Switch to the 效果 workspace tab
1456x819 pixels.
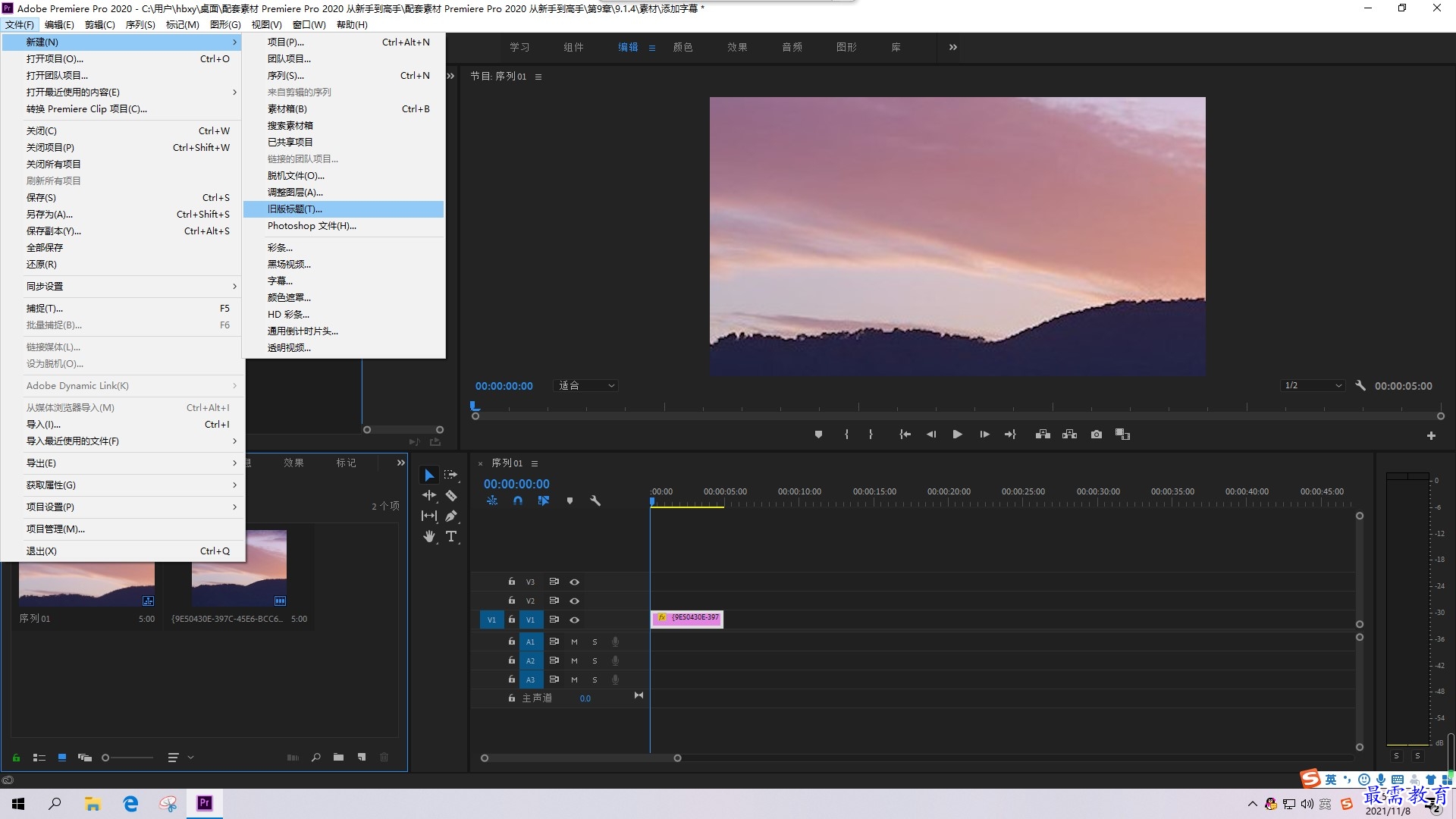[x=737, y=47]
